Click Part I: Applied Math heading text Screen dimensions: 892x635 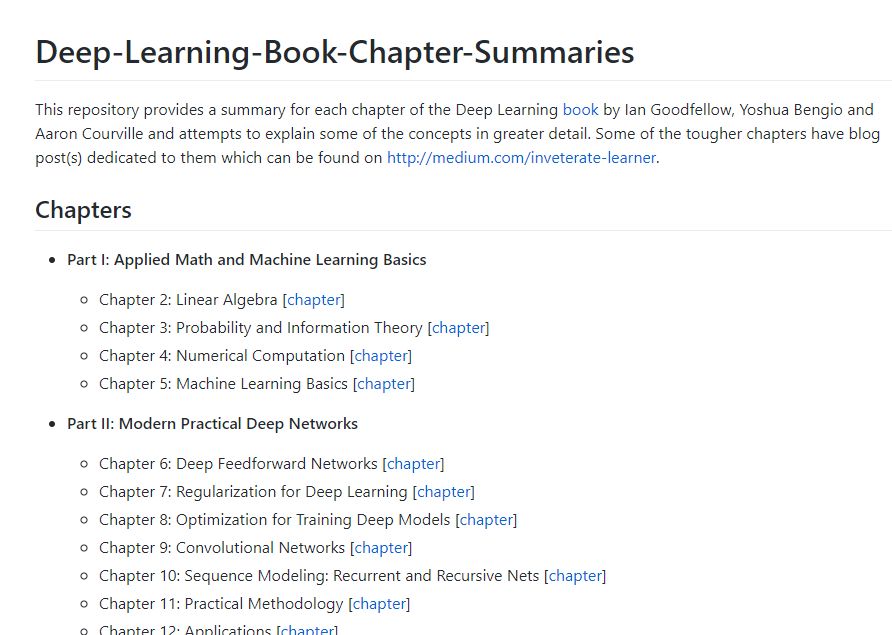click(246, 259)
